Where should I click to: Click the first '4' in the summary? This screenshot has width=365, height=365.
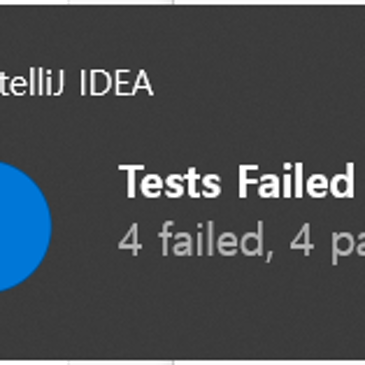130,241
